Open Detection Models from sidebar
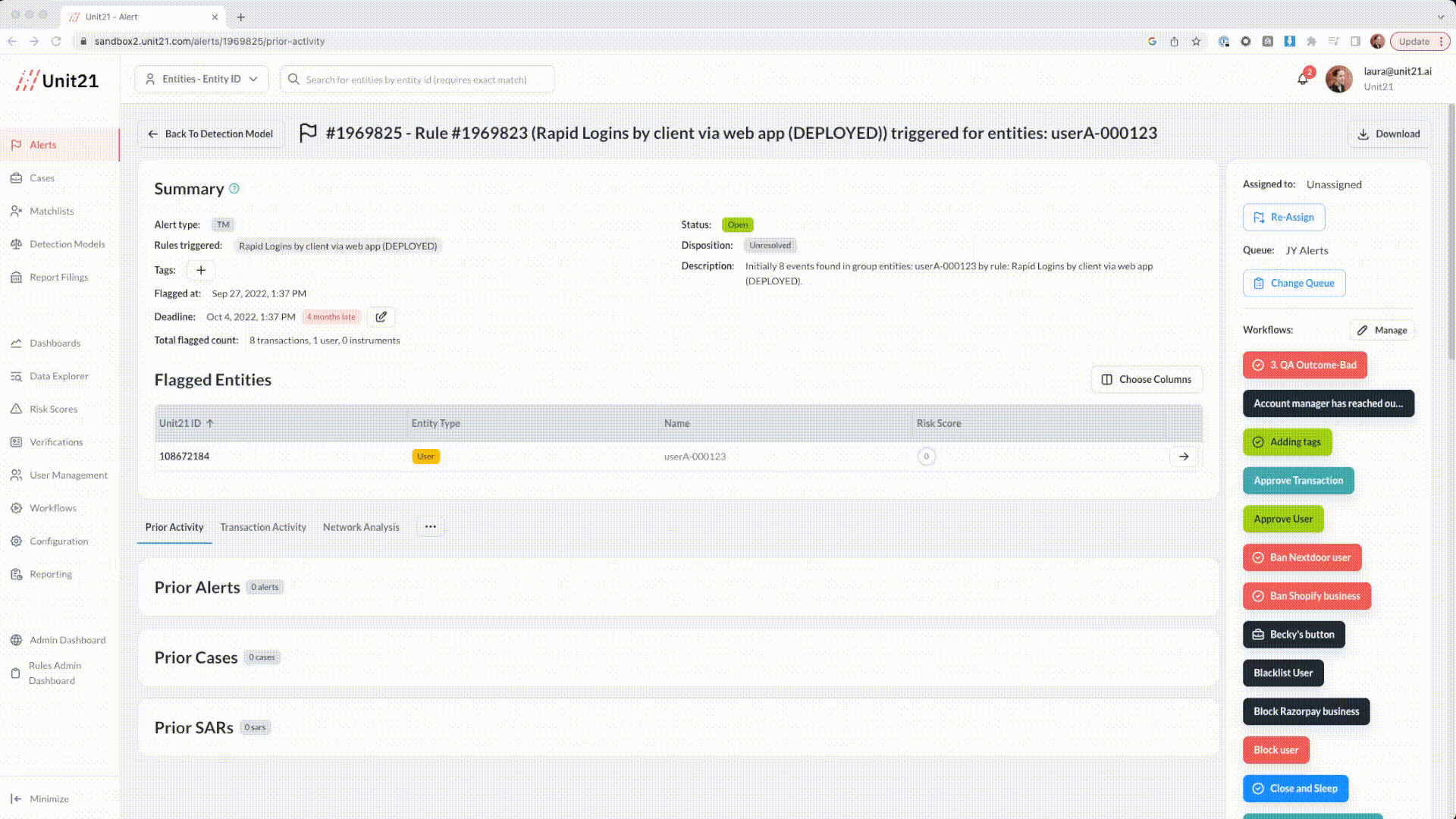The image size is (1456, 819). point(67,244)
